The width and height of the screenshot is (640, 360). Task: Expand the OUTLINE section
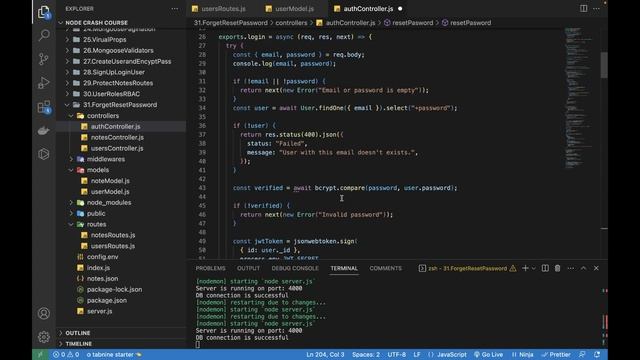click(x=121, y=333)
